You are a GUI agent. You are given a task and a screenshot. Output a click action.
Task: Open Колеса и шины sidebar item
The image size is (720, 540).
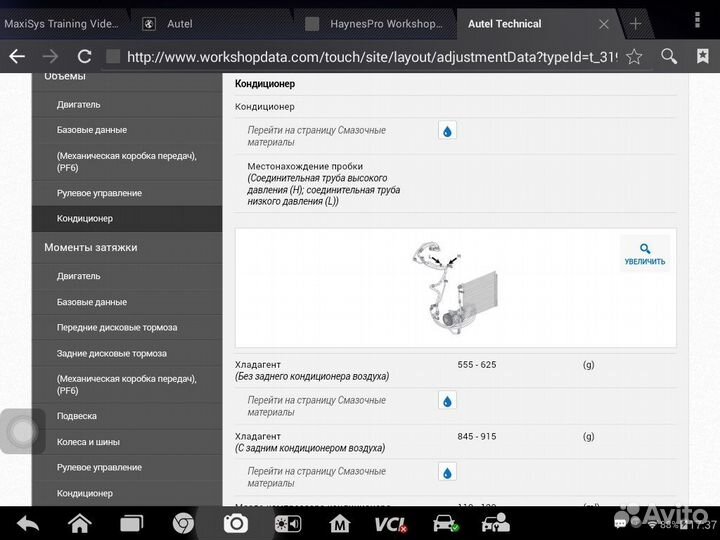[127, 442]
